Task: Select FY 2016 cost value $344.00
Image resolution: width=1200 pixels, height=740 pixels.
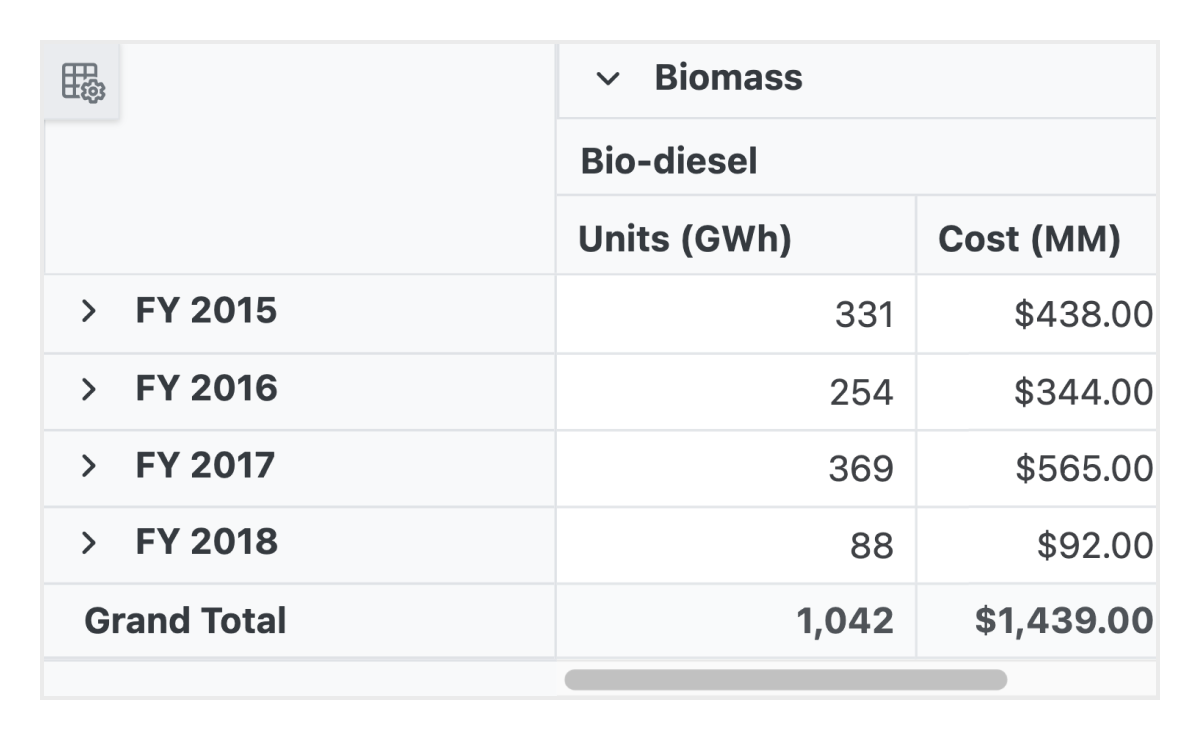Action: coord(1083,392)
